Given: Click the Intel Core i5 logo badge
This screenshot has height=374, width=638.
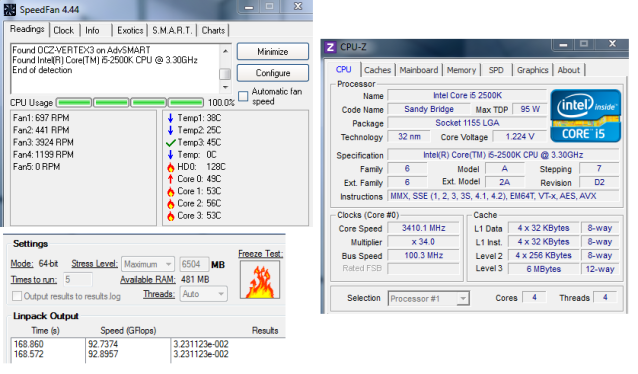Looking at the screenshot, I should pos(586,116).
